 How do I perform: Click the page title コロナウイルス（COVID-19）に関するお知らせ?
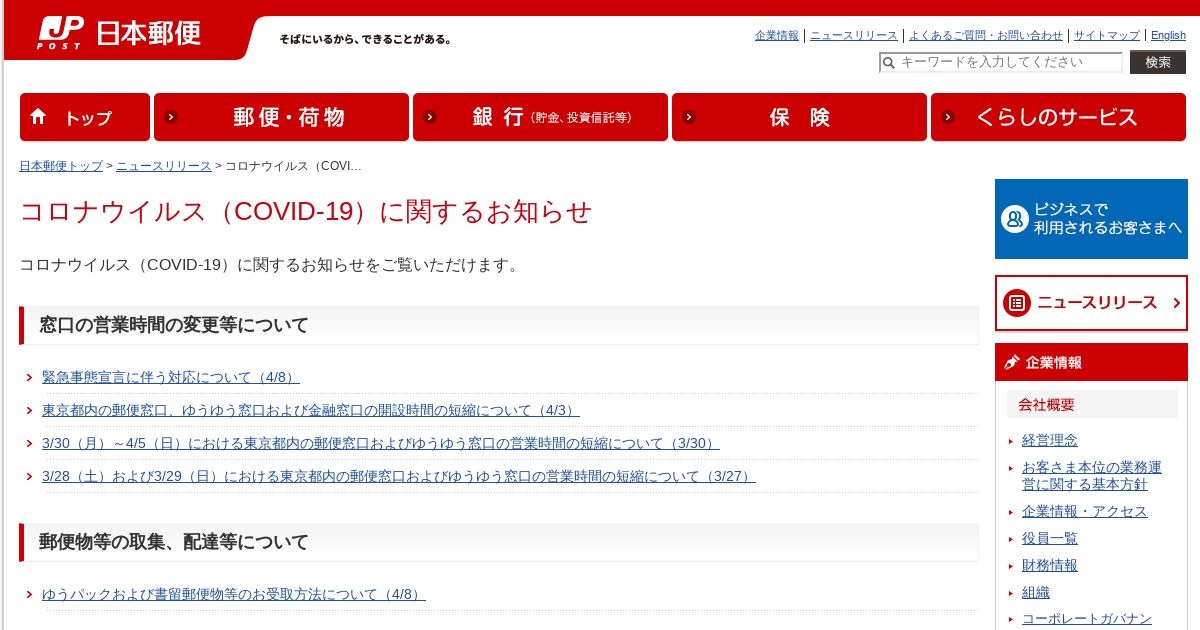point(306,212)
